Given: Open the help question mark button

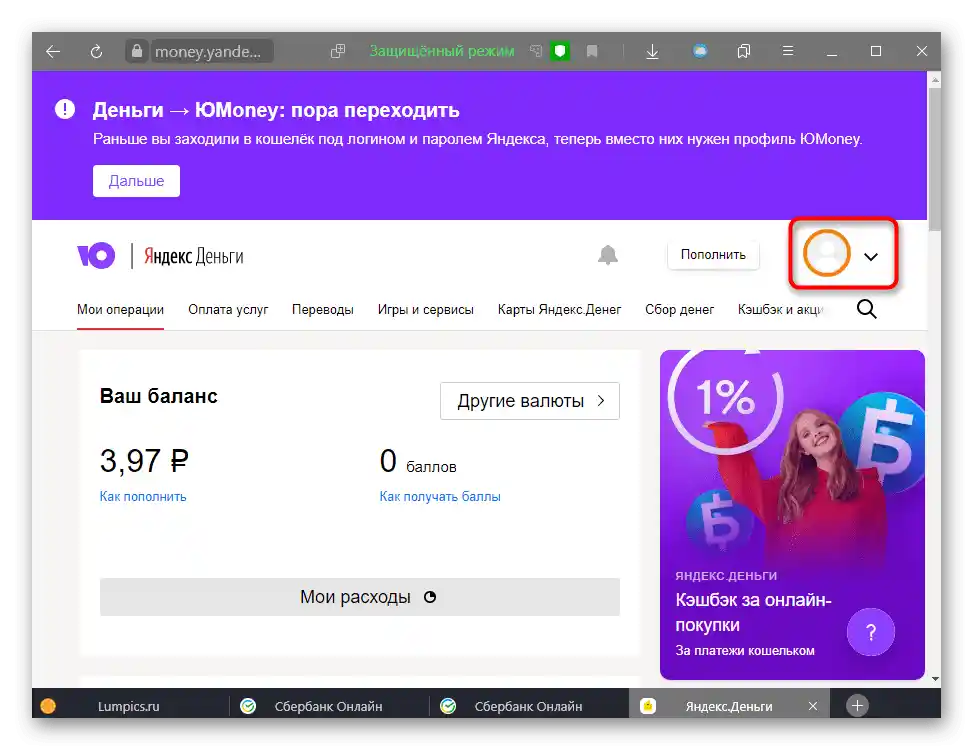Looking at the screenshot, I should coord(871,632).
